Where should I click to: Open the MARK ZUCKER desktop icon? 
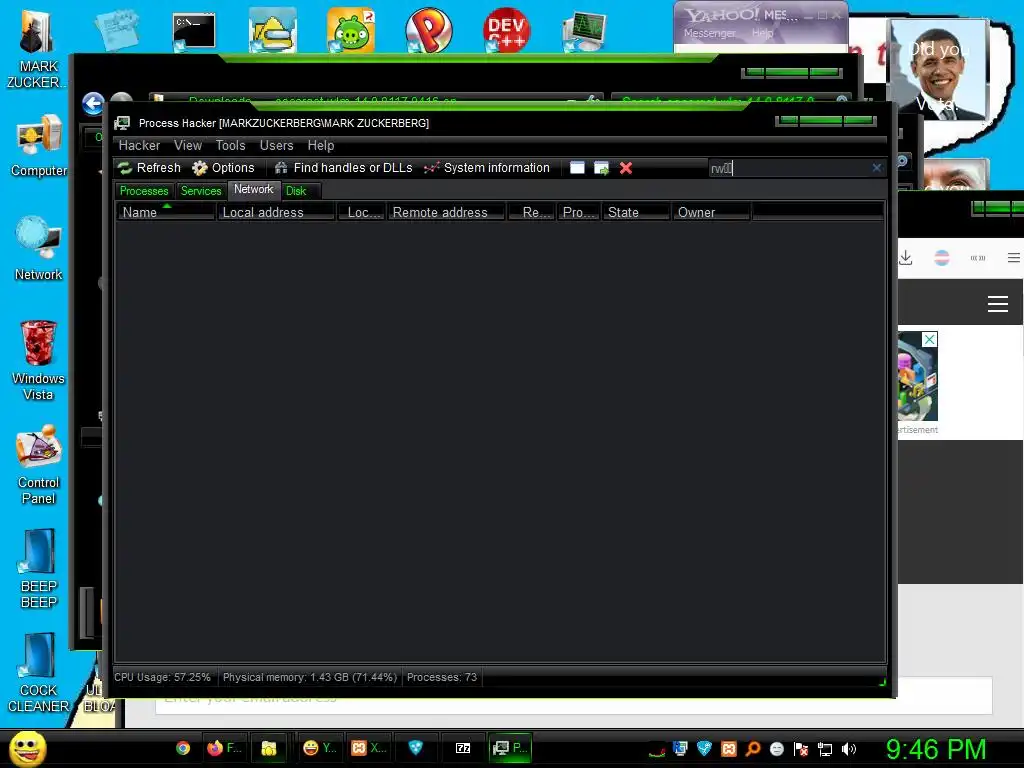tap(37, 50)
